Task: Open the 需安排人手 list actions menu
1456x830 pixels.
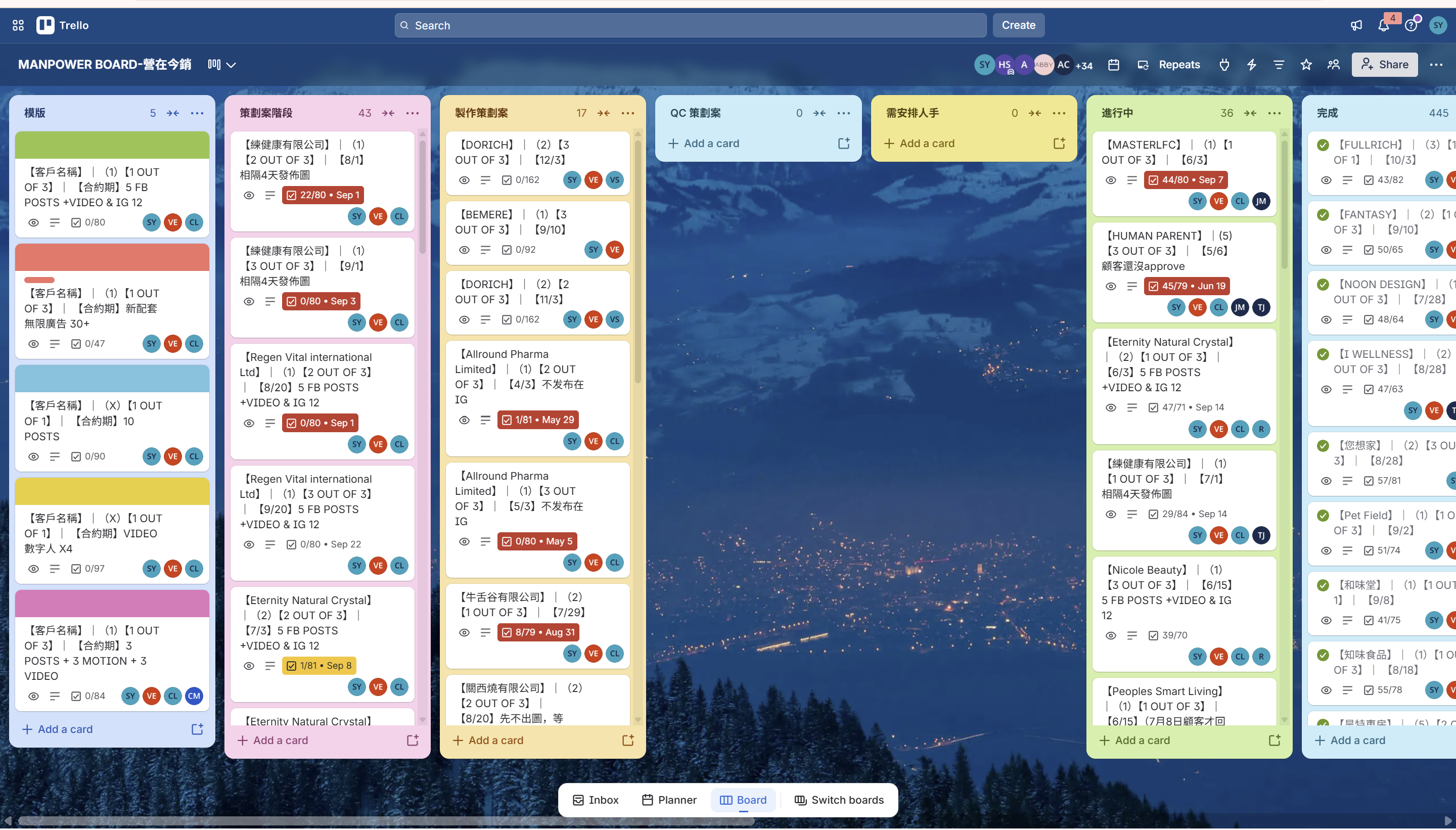Action: click(1059, 113)
